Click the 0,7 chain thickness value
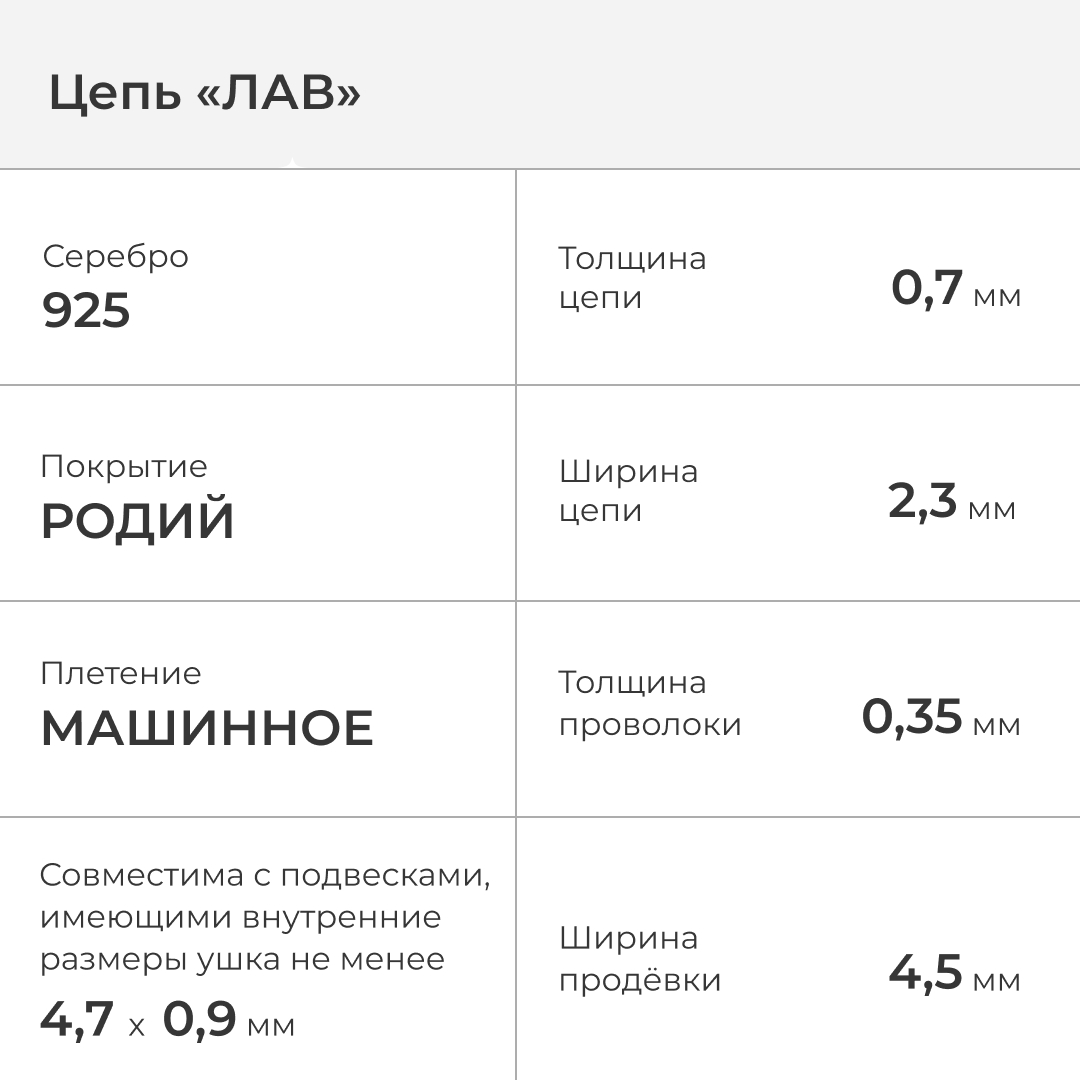1080x1080 pixels. [x=926, y=289]
